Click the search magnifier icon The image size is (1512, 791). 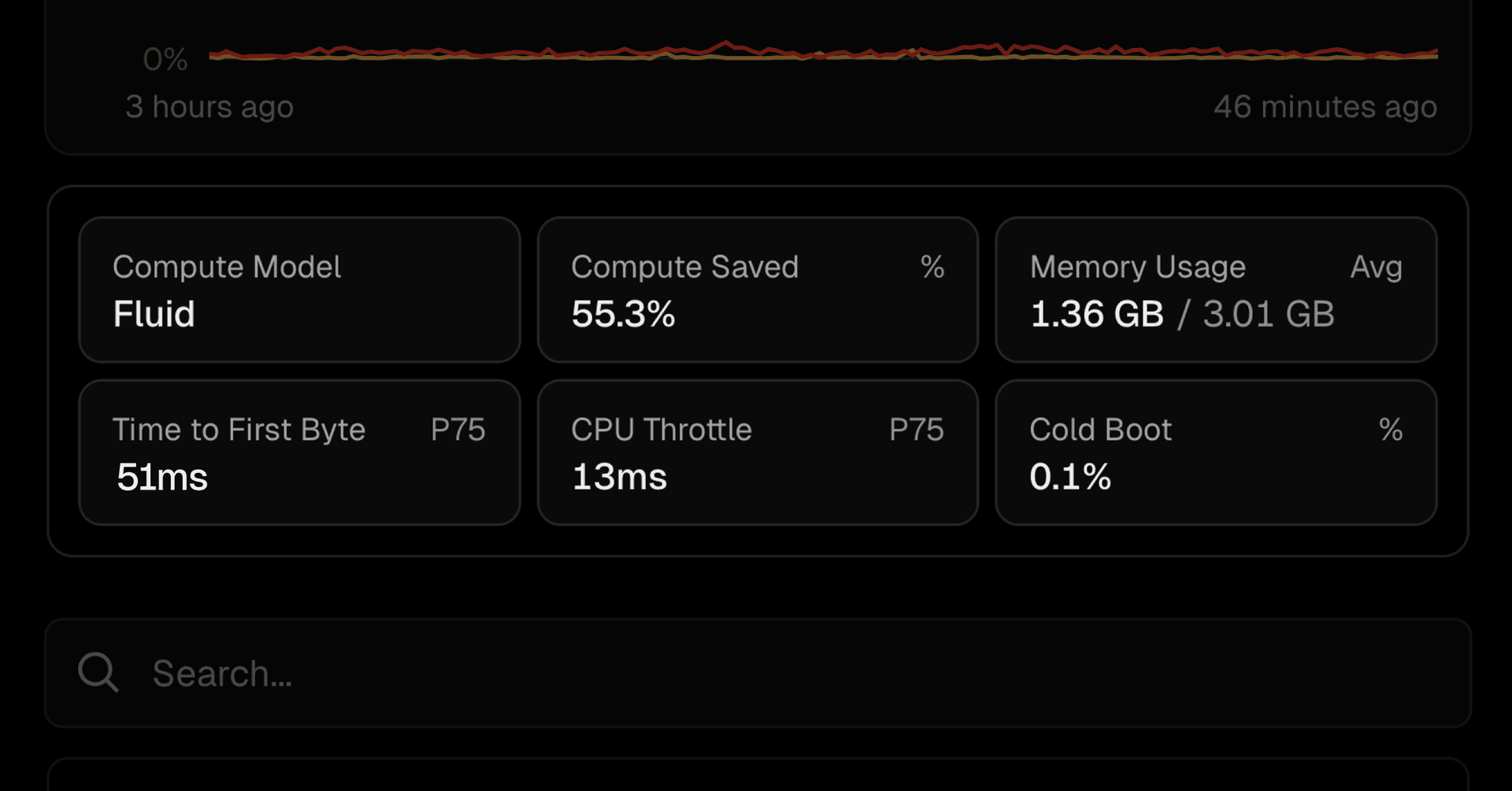coord(98,673)
